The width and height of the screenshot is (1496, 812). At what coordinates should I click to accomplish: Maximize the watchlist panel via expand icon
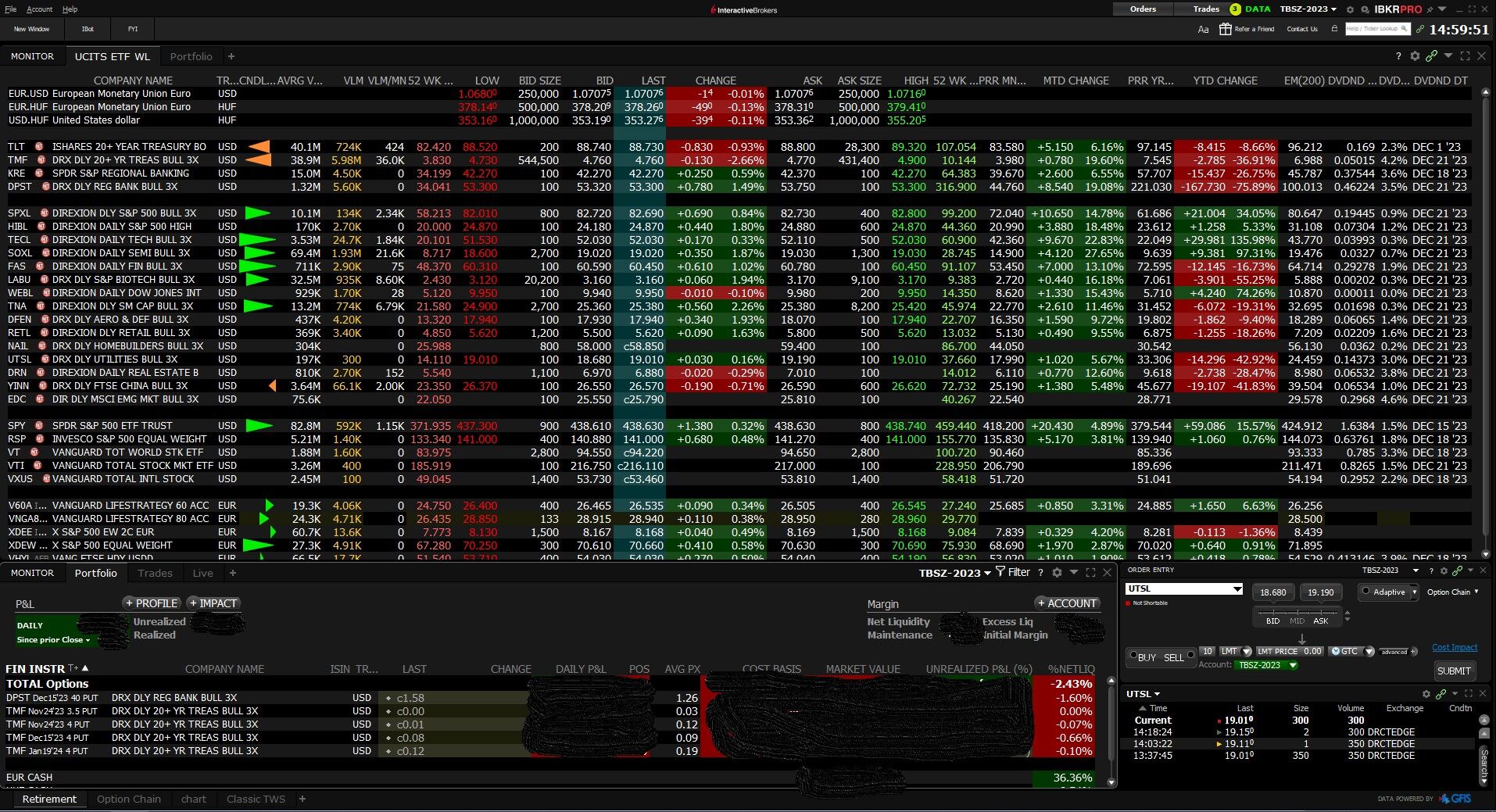1465,56
